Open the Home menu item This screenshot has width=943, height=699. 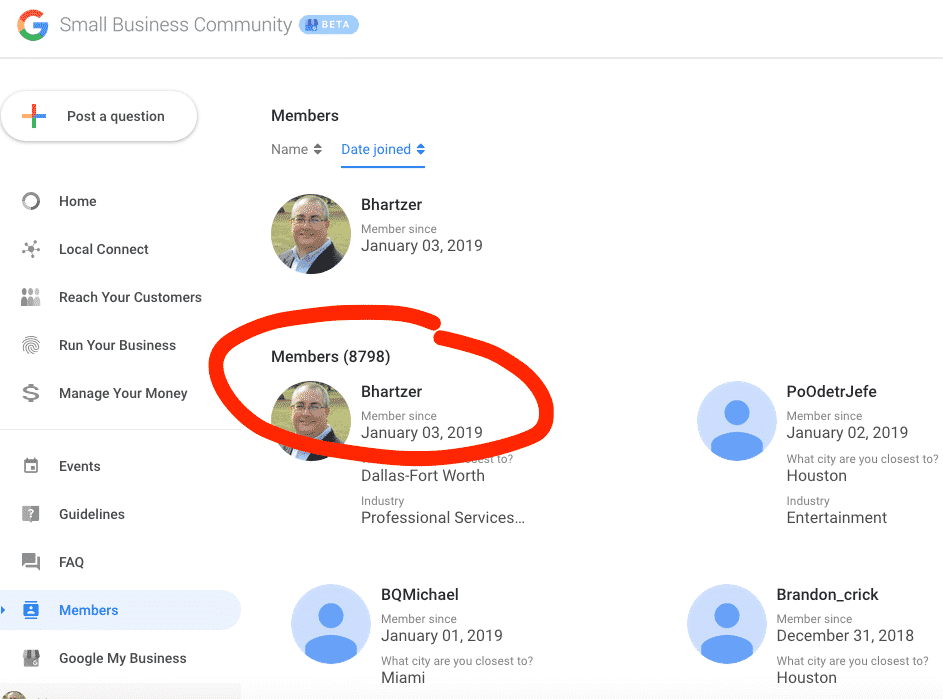[78, 201]
